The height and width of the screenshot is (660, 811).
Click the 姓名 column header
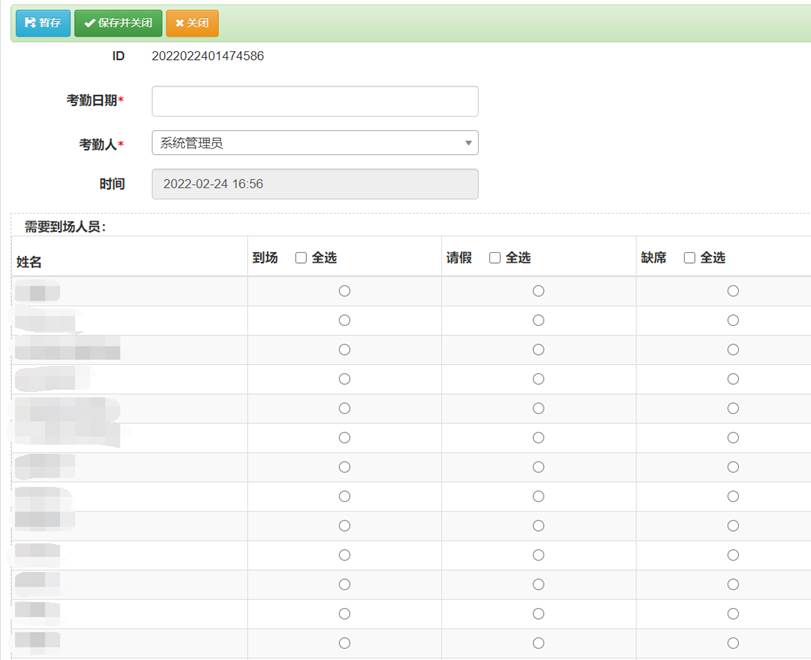point(27,262)
